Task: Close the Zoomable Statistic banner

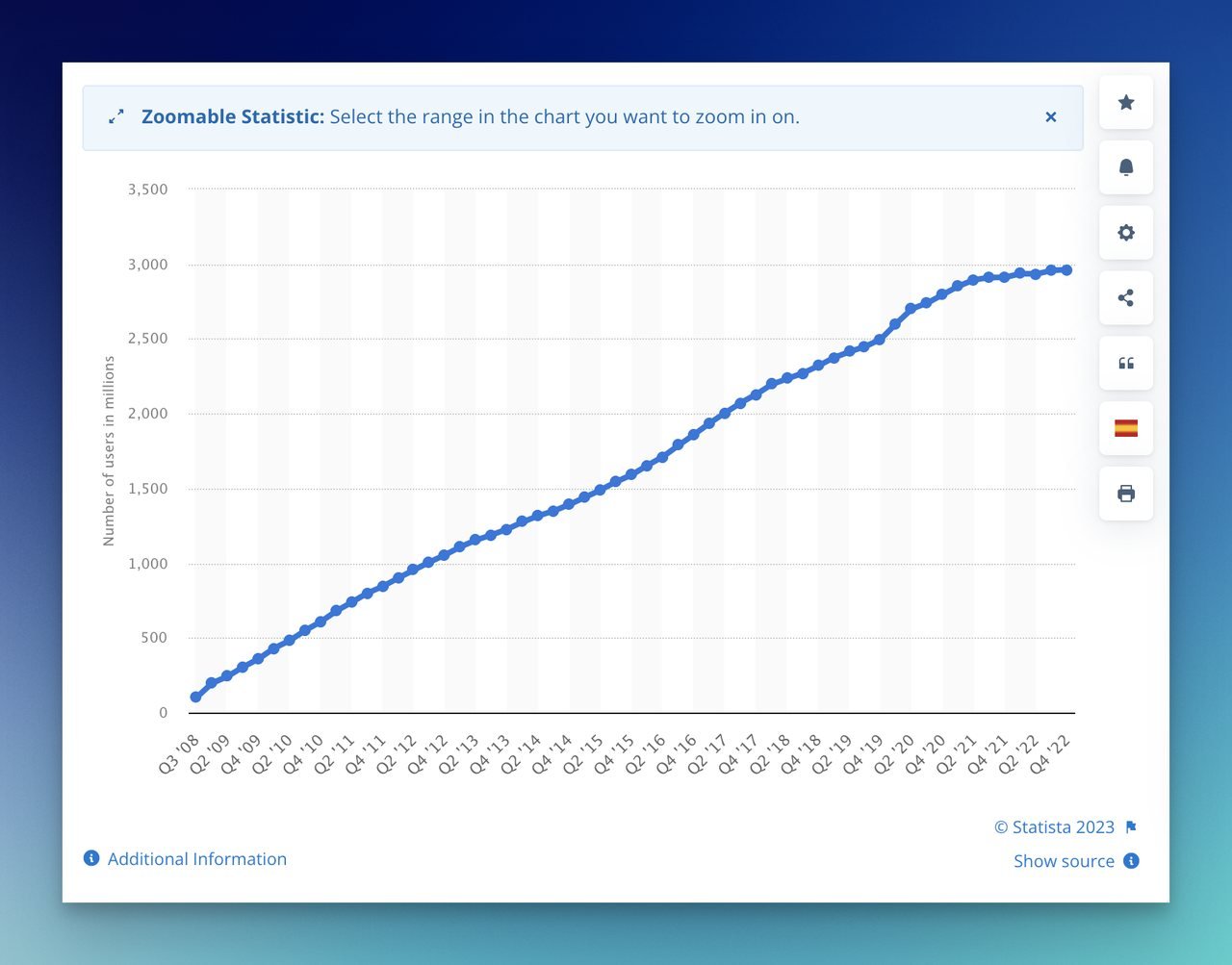Action: (x=1051, y=117)
